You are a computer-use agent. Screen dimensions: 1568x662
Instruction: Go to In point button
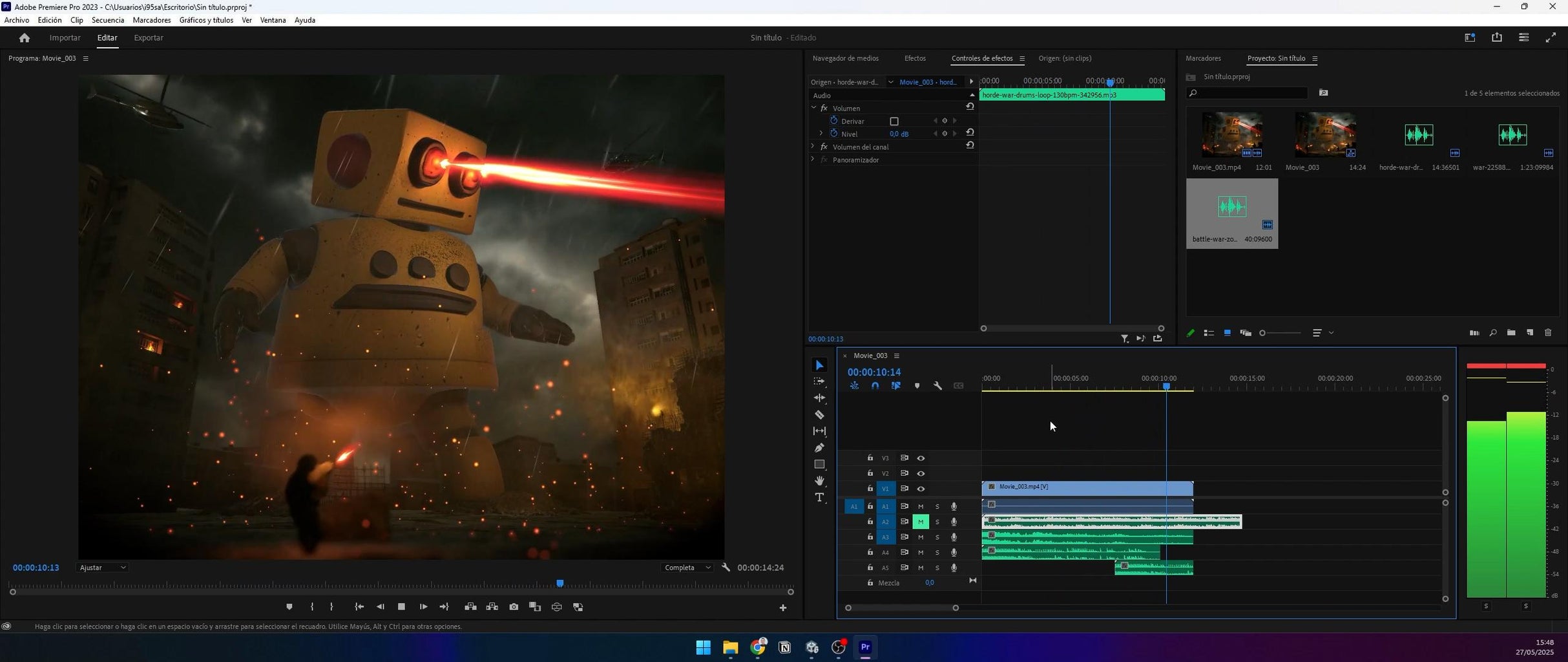click(359, 607)
